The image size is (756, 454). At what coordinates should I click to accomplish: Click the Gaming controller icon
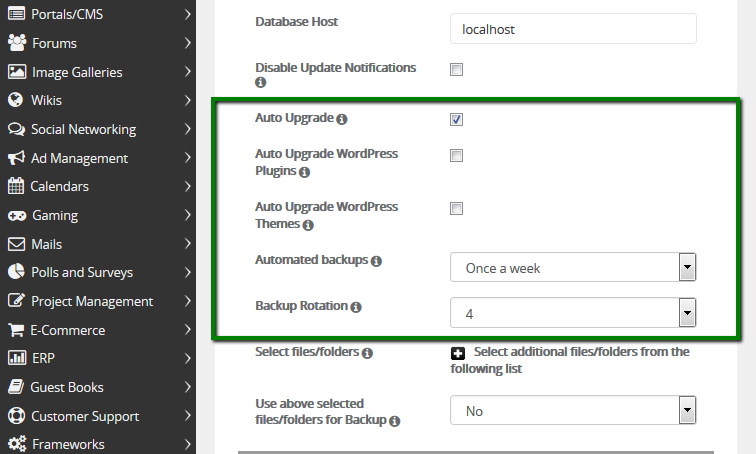point(16,215)
